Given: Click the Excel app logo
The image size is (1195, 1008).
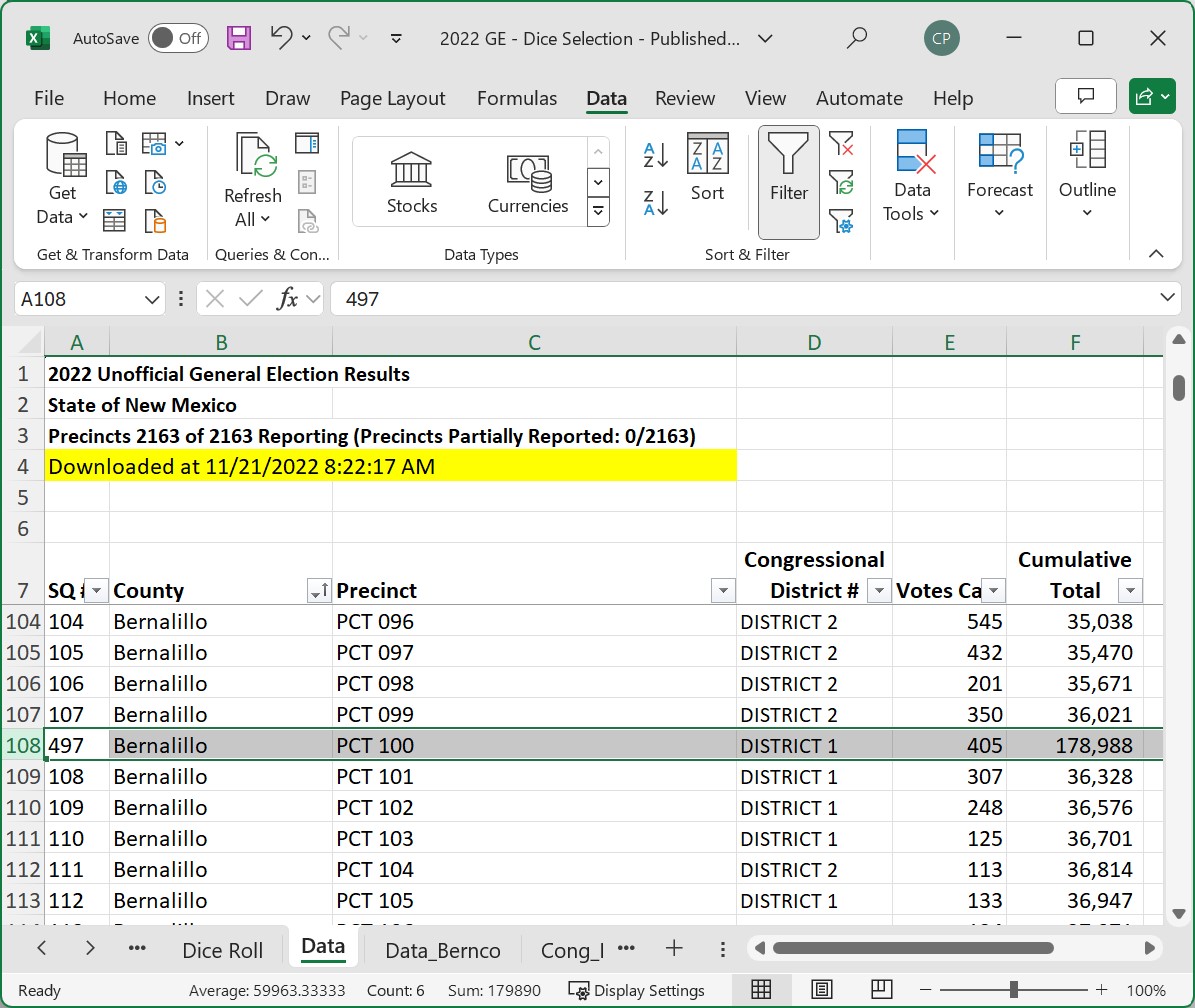Looking at the screenshot, I should [37, 38].
